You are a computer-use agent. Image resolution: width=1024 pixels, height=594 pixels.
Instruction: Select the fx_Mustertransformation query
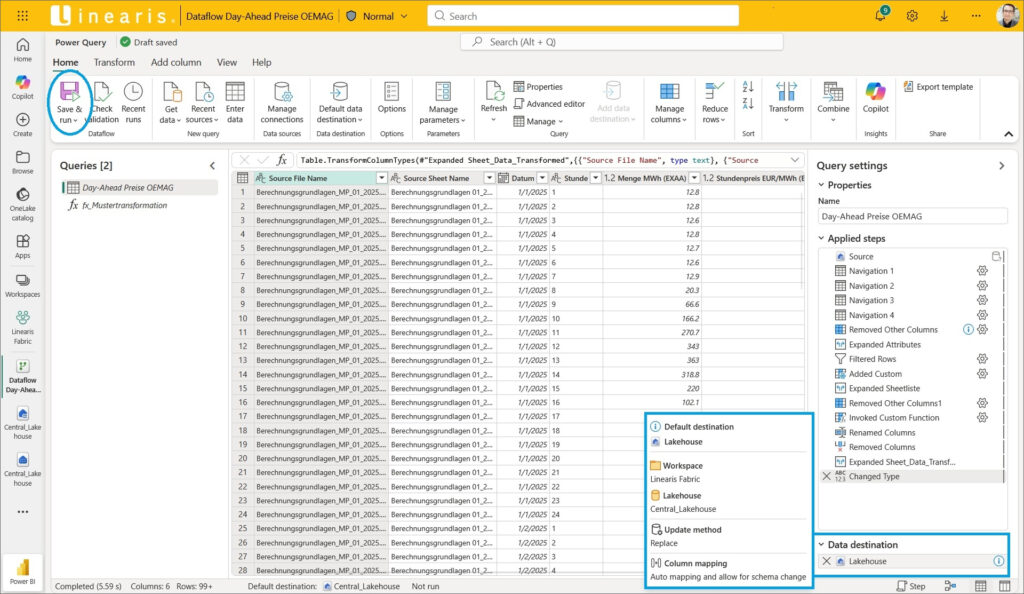tap(124, 205)
